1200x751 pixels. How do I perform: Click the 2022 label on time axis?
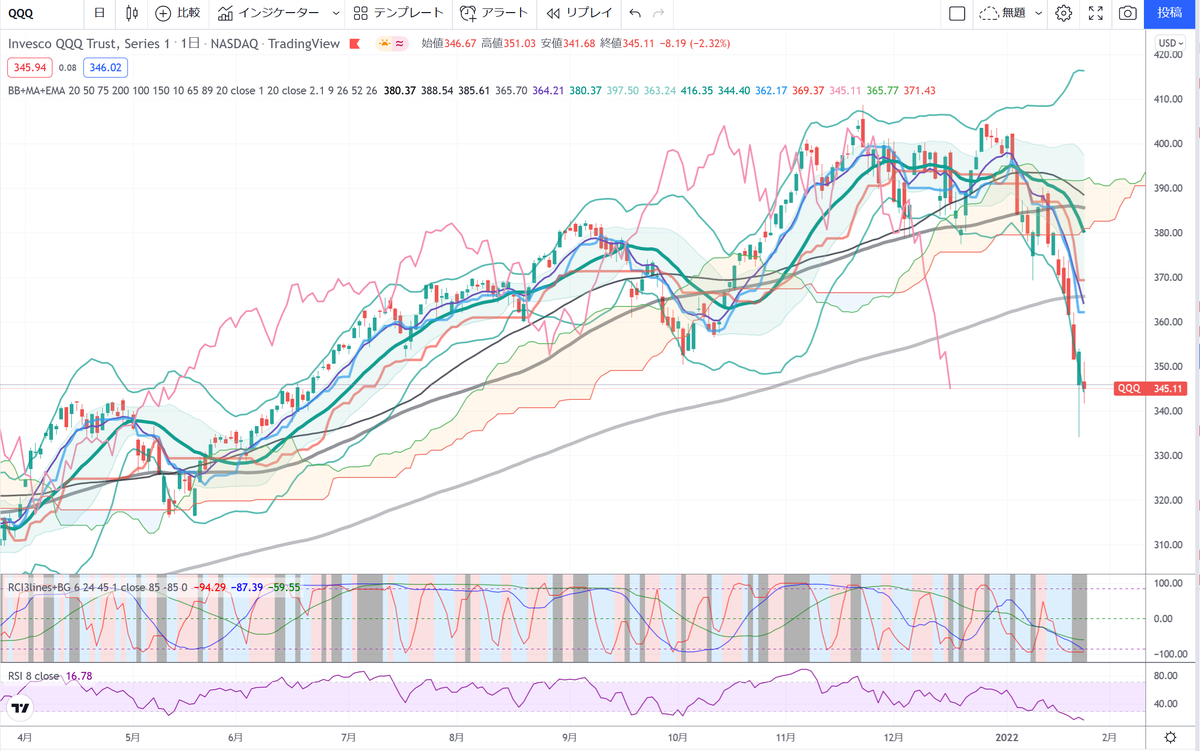(1005, 739)
